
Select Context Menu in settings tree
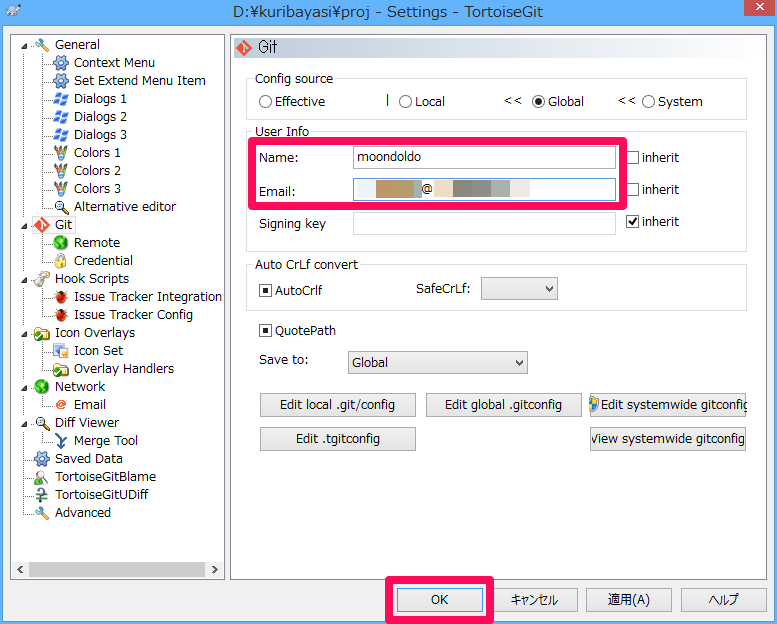click(x=114, y=63)
